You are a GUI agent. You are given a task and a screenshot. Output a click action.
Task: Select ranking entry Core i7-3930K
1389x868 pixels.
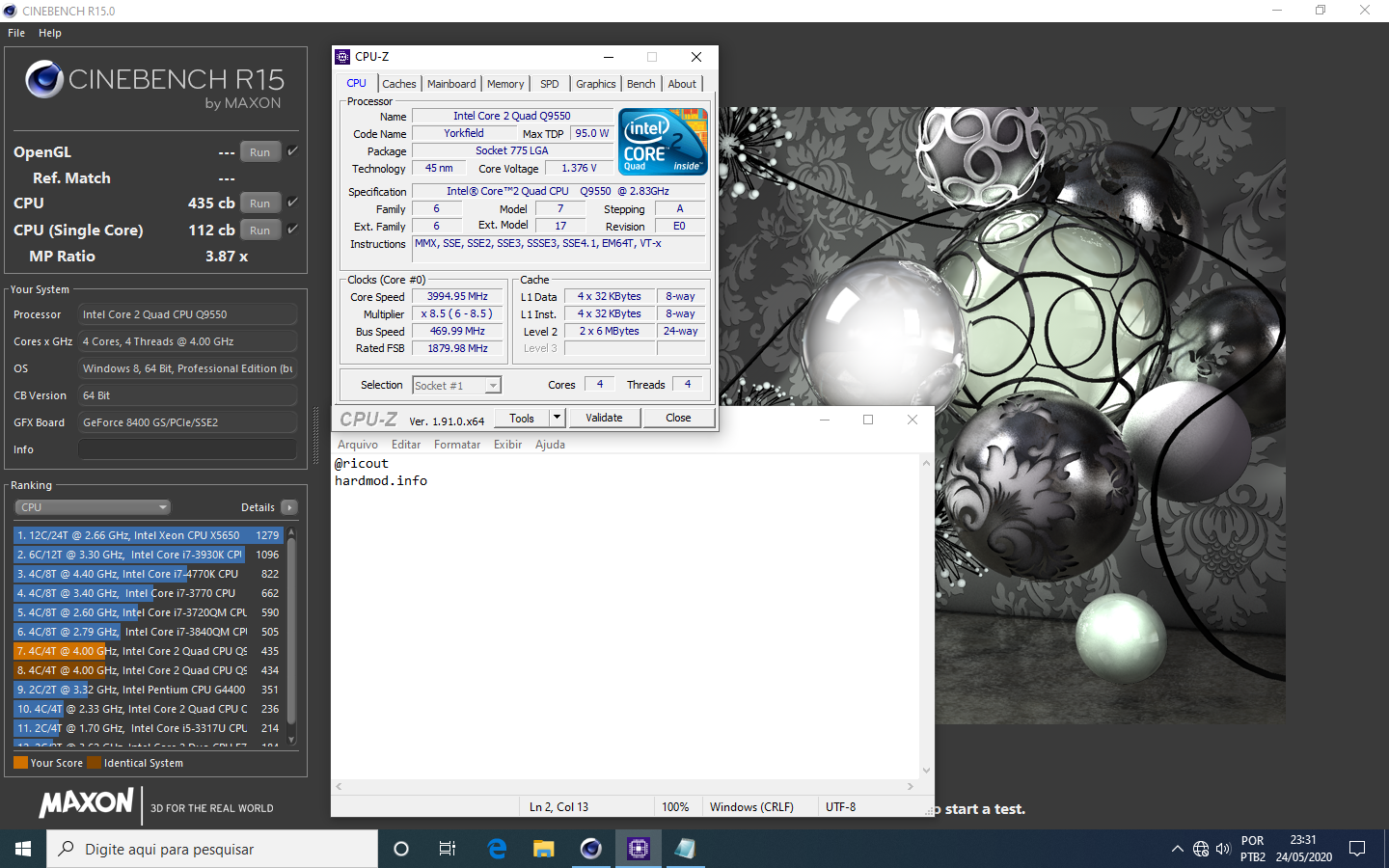[x=148, y=555]
